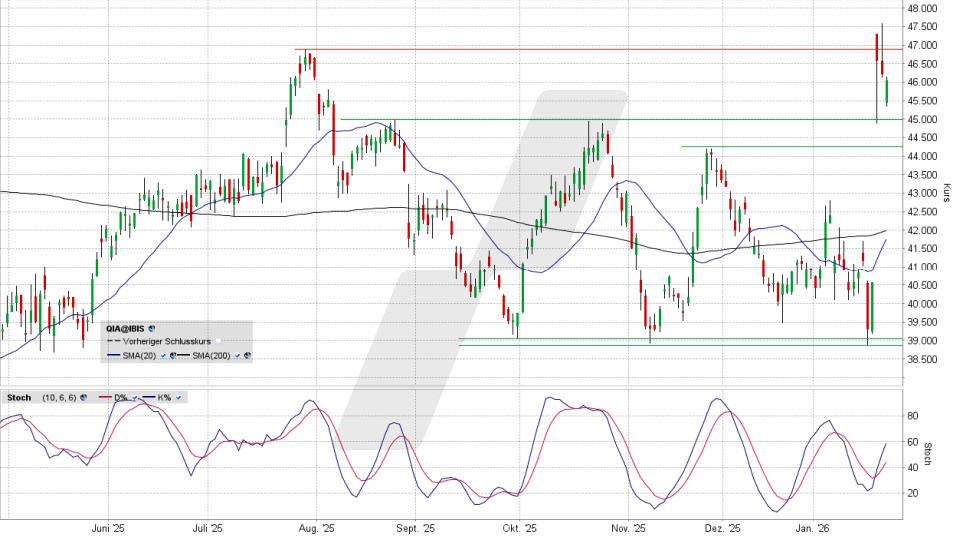Click the Aug. '25 label on time axis
The height and width of the screenshot is (540, 960).
(x=318, y=528)
